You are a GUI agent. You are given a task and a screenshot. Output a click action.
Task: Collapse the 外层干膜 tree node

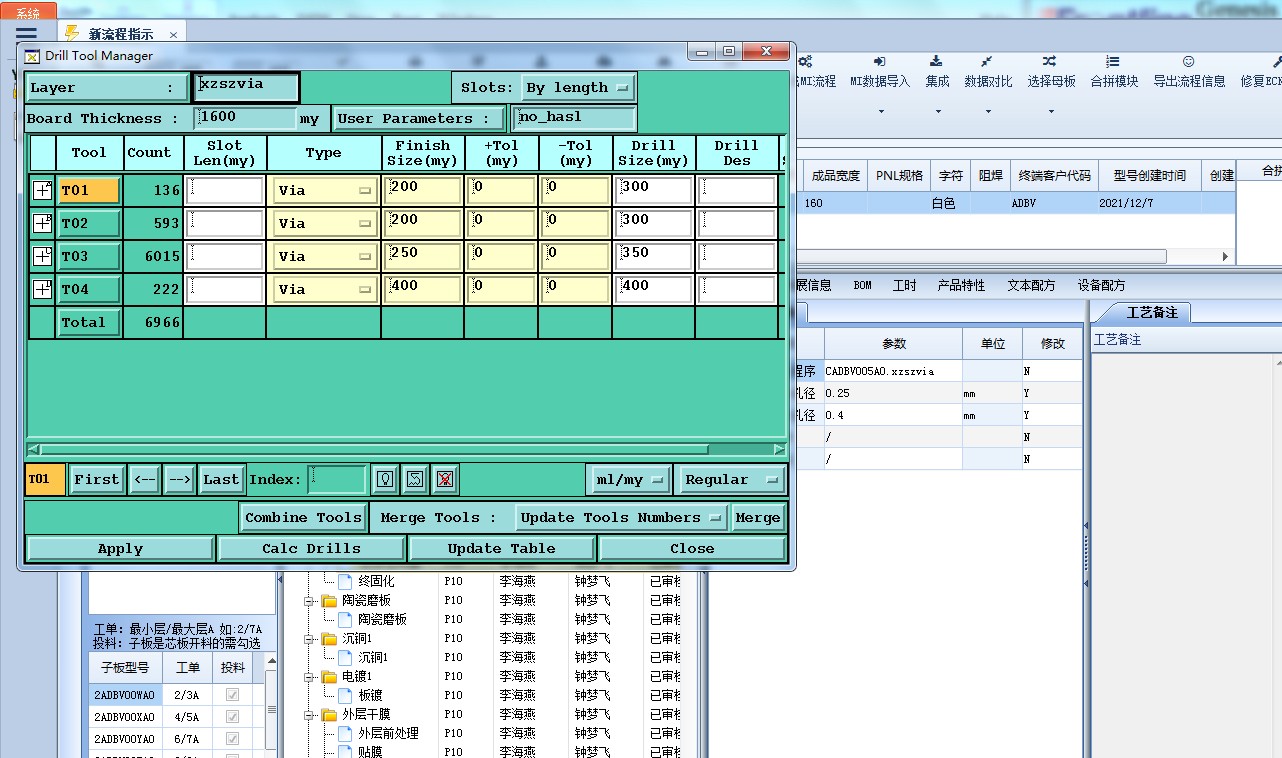310,715
